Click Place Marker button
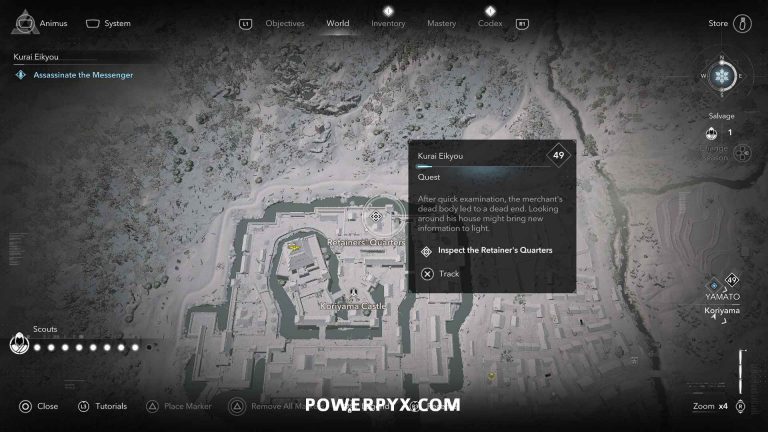Viewport: 768px width, 432px height. point(179,406)
